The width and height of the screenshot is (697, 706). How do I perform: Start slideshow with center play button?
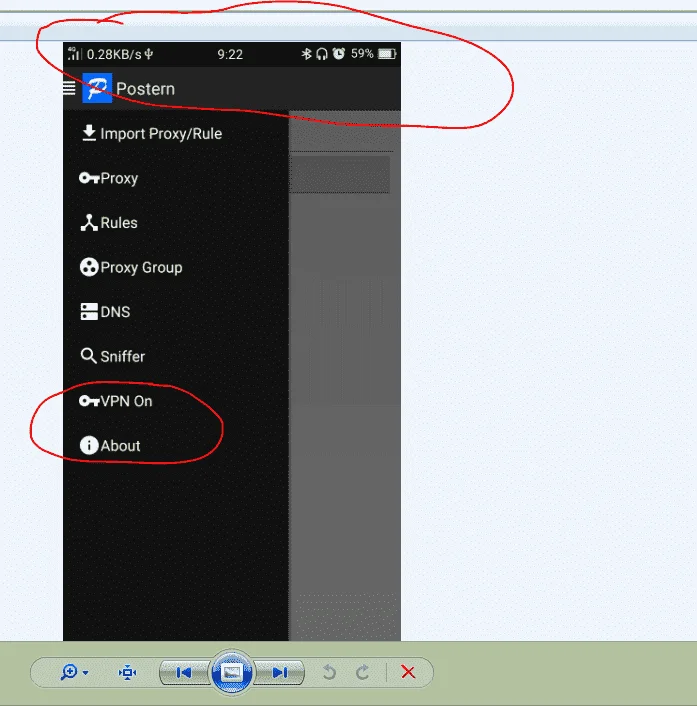[232, 672]
